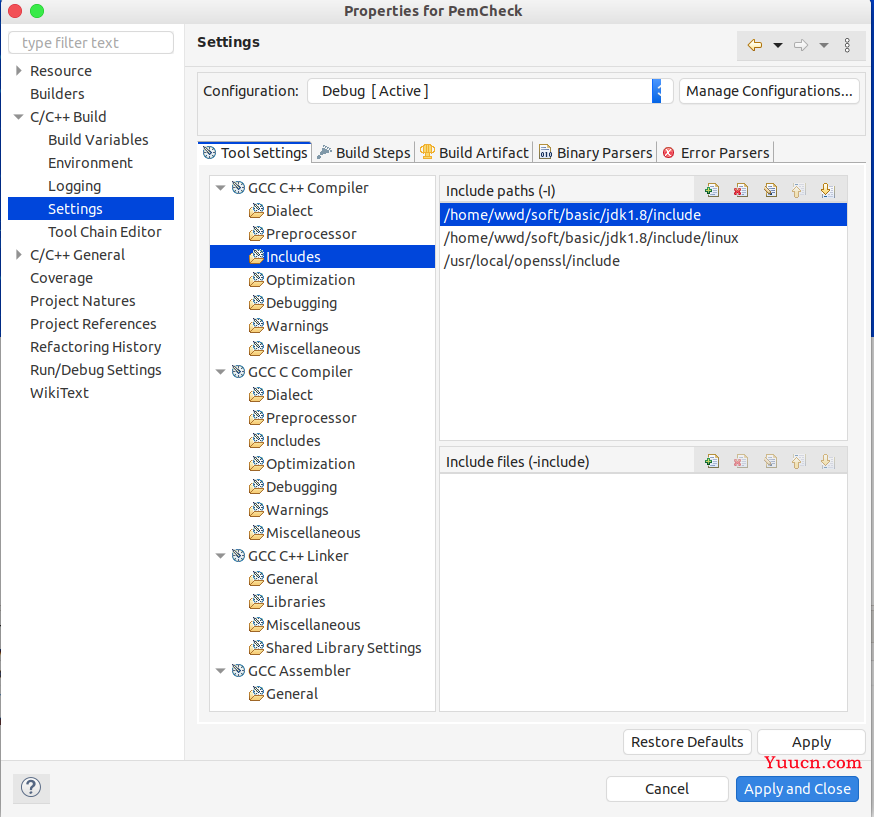Open Run/Debug Settings page
This screenshot has width=874, height=817.
(x=95, y=370)
